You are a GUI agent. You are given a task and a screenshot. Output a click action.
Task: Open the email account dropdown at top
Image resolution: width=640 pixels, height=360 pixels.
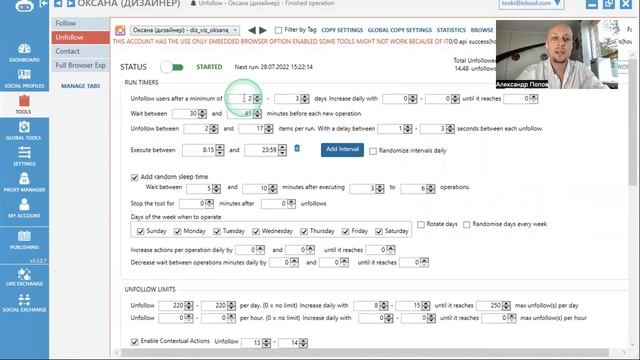(531, 4)
